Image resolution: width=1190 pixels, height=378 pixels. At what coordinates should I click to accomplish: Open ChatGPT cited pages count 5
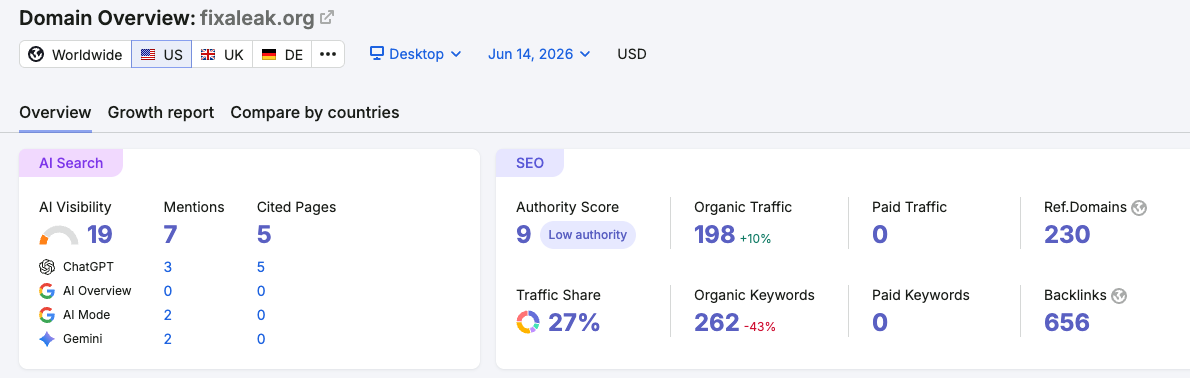(x=261, y=267)
